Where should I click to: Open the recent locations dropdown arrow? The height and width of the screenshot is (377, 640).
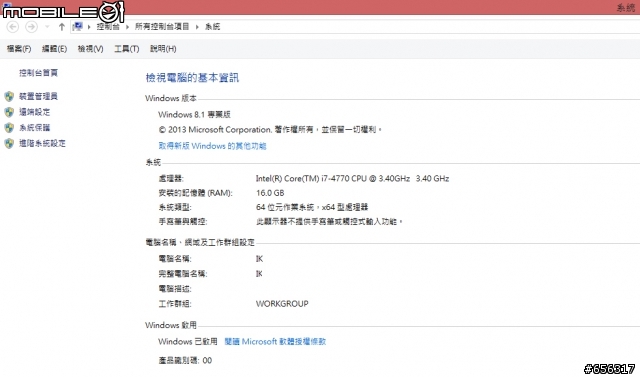47,27
